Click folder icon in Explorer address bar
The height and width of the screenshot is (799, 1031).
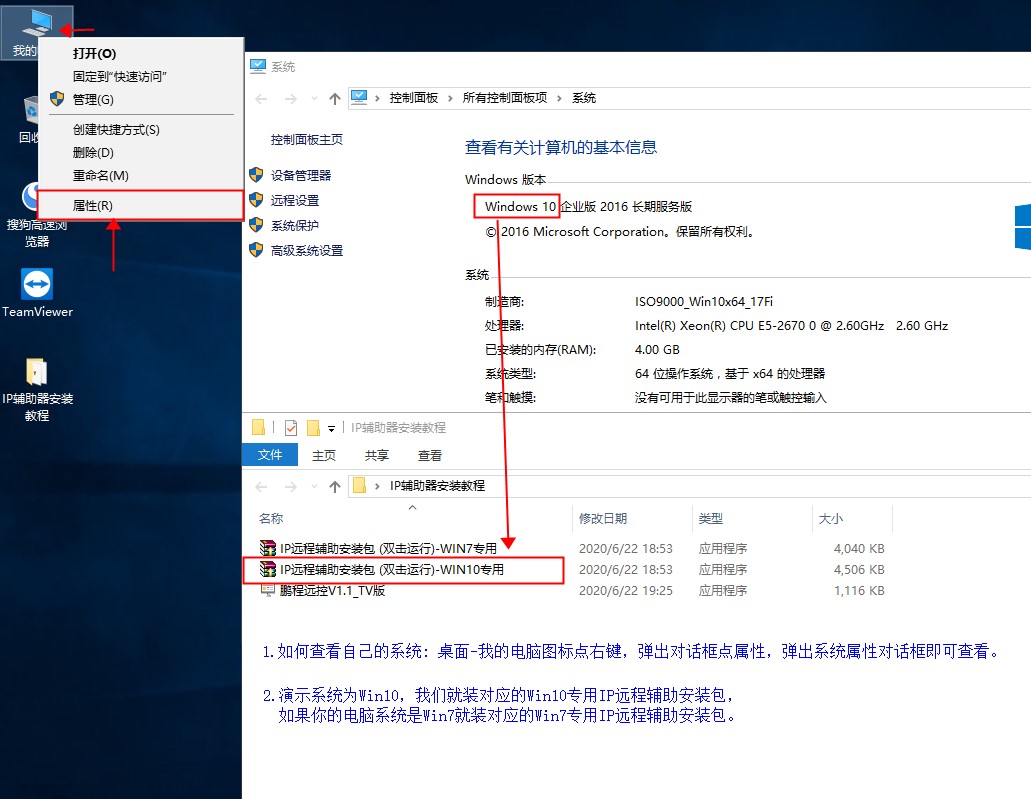point(359,485)
